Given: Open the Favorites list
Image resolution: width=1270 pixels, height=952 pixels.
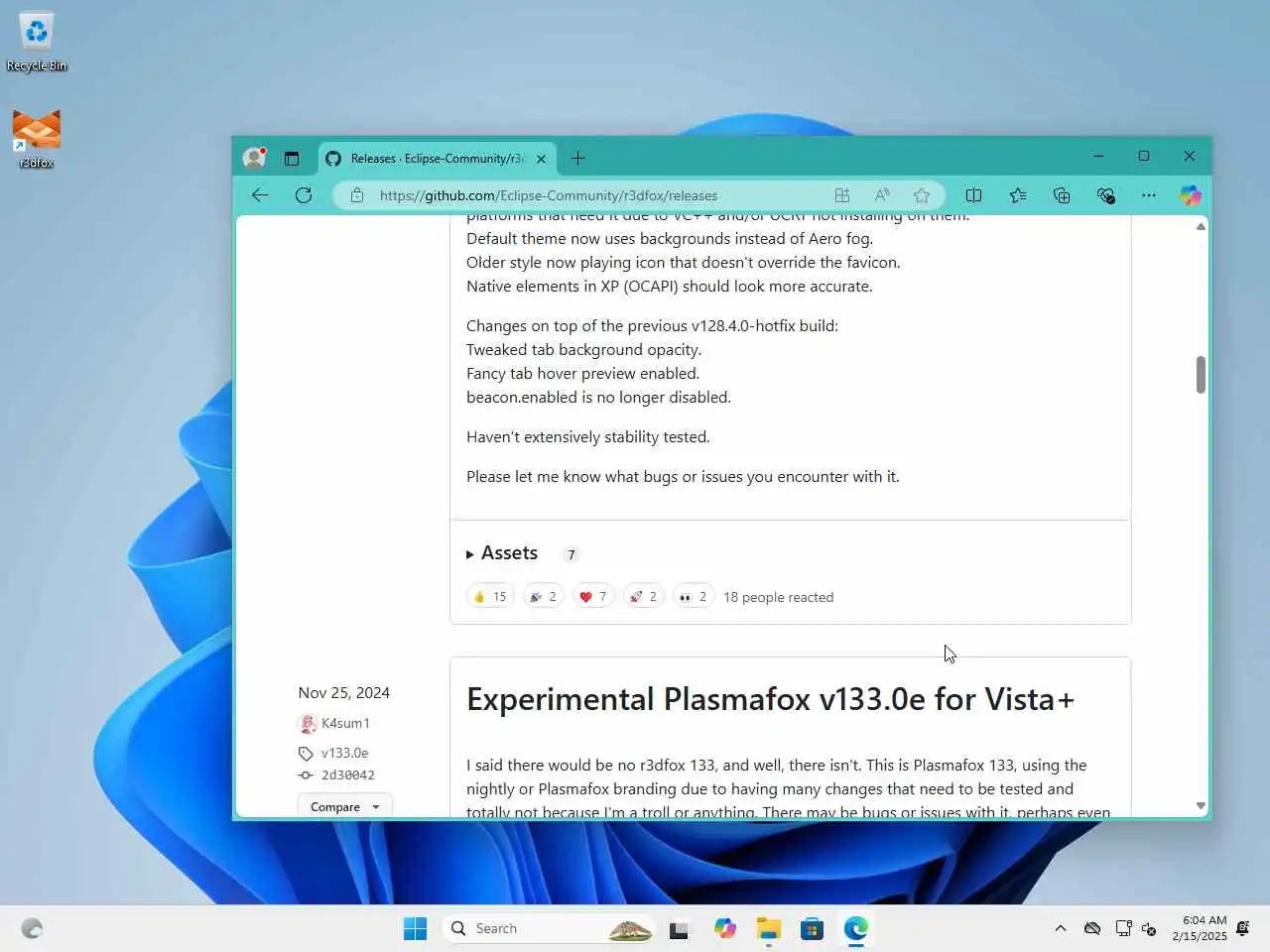Looking at the screenshot, I should (x=1018, y=195).
